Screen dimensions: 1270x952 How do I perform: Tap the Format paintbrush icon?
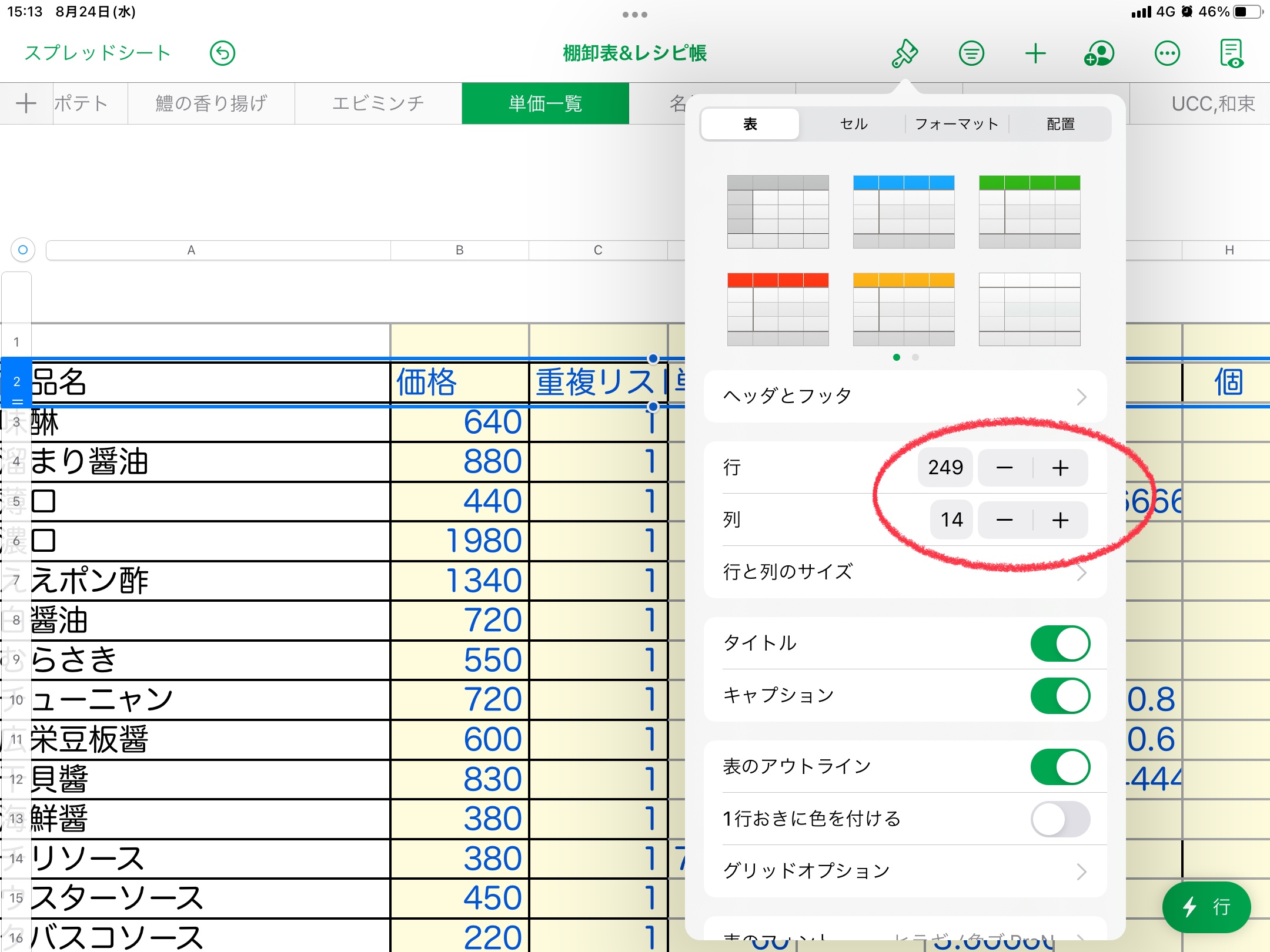coord(905,53)
